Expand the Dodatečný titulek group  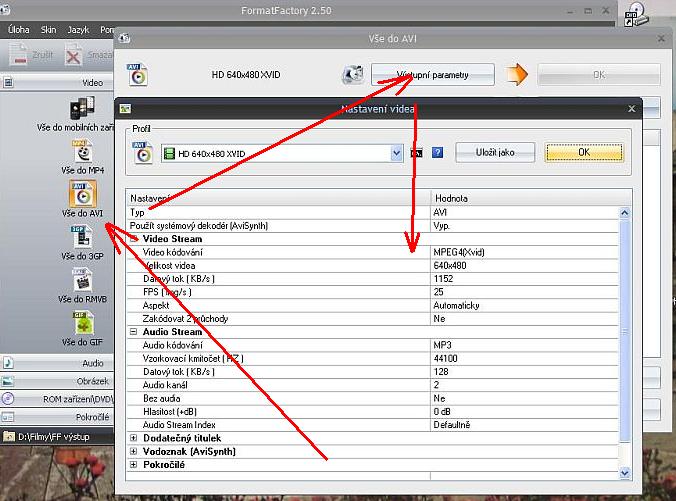tap(134, 438)
